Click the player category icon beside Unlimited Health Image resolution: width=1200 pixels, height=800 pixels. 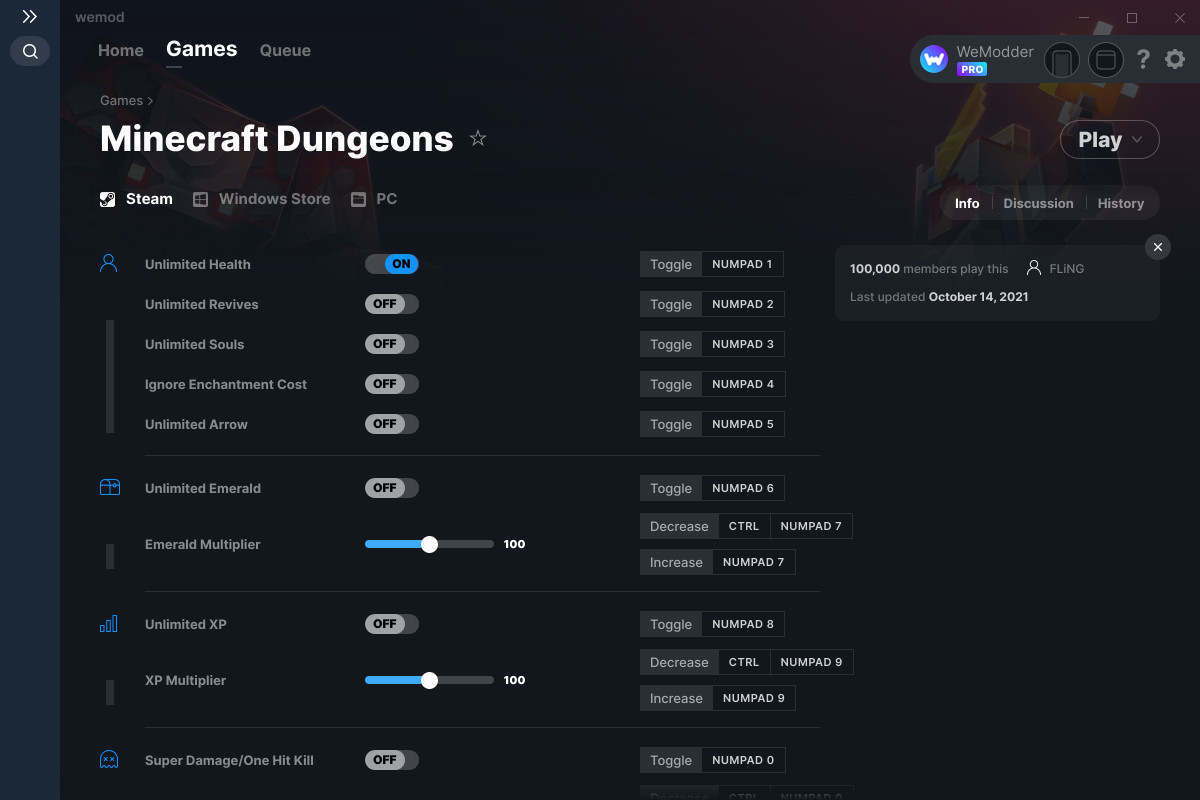(109, 264)
